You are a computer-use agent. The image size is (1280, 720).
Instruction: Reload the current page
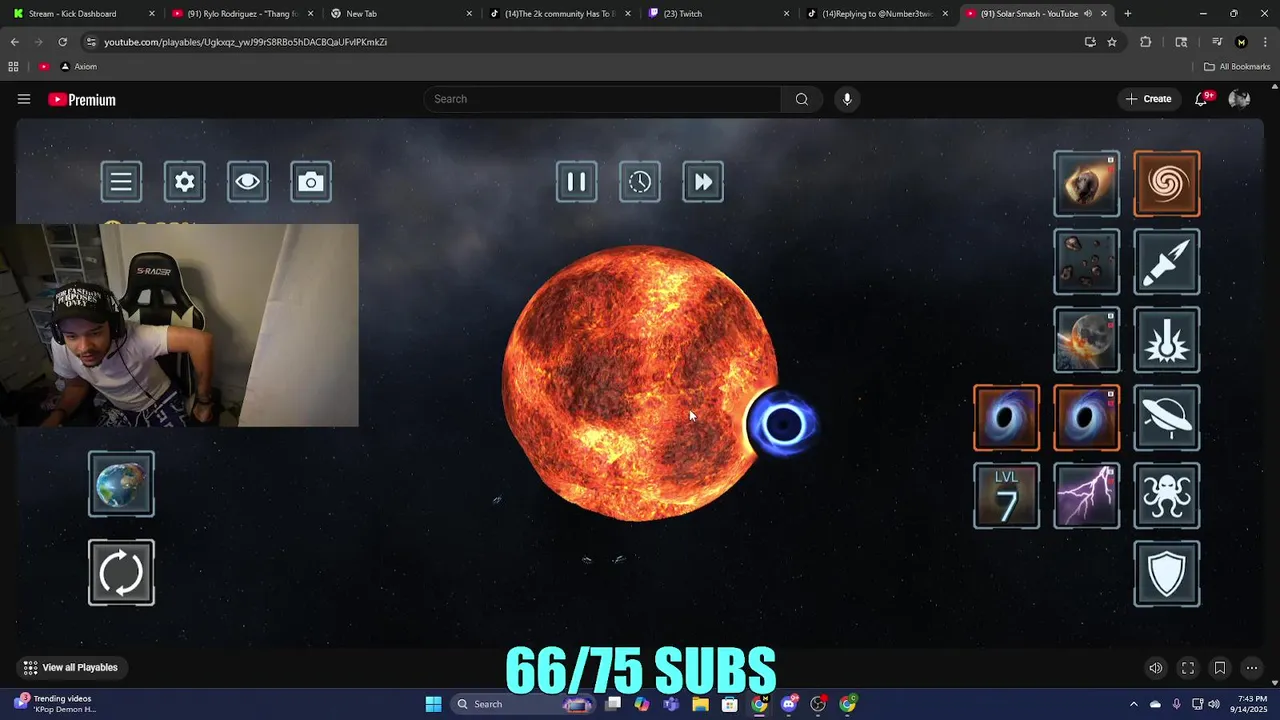(62, 42)
